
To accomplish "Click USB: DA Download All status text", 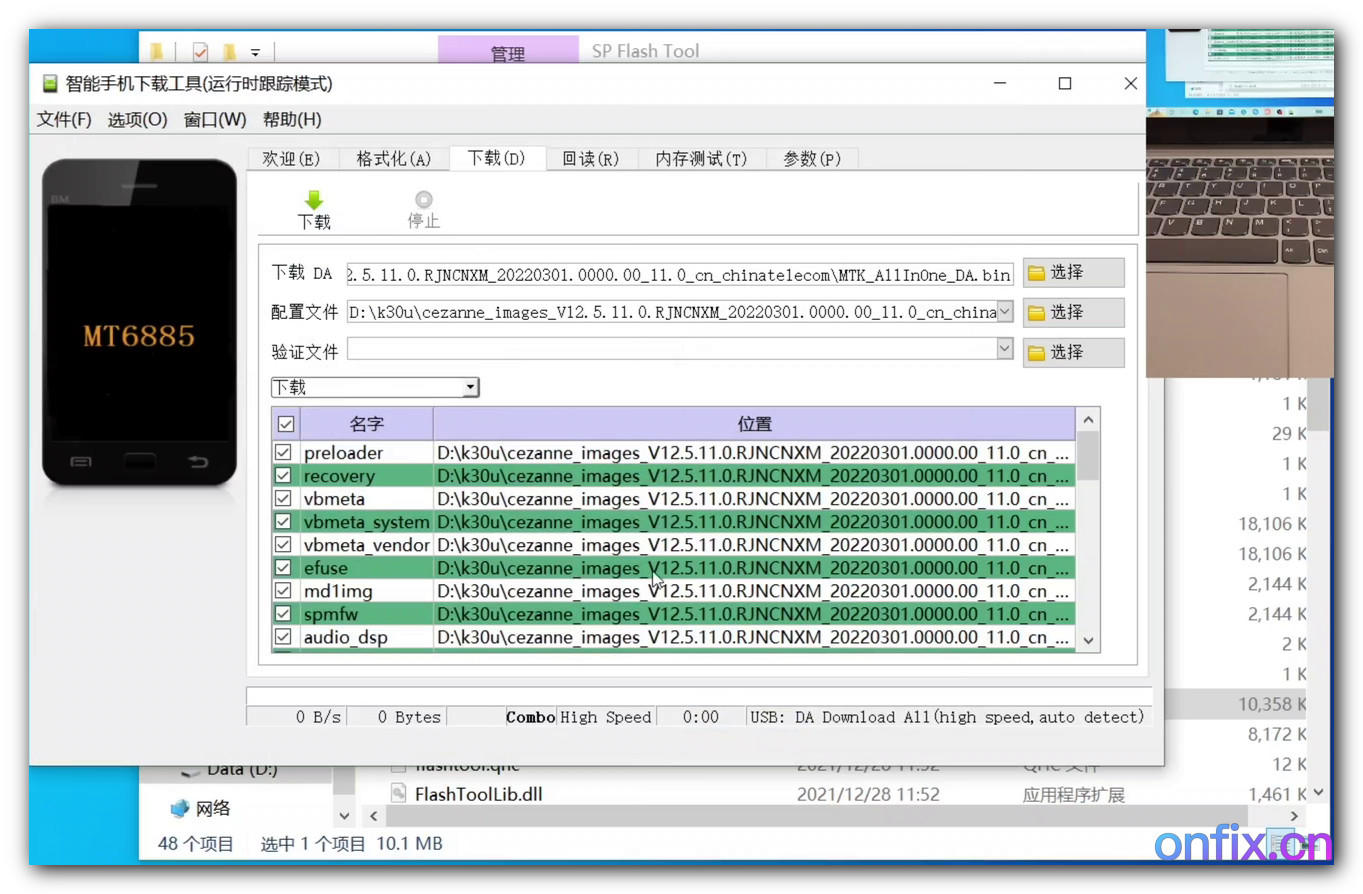I will coord(947,717).
